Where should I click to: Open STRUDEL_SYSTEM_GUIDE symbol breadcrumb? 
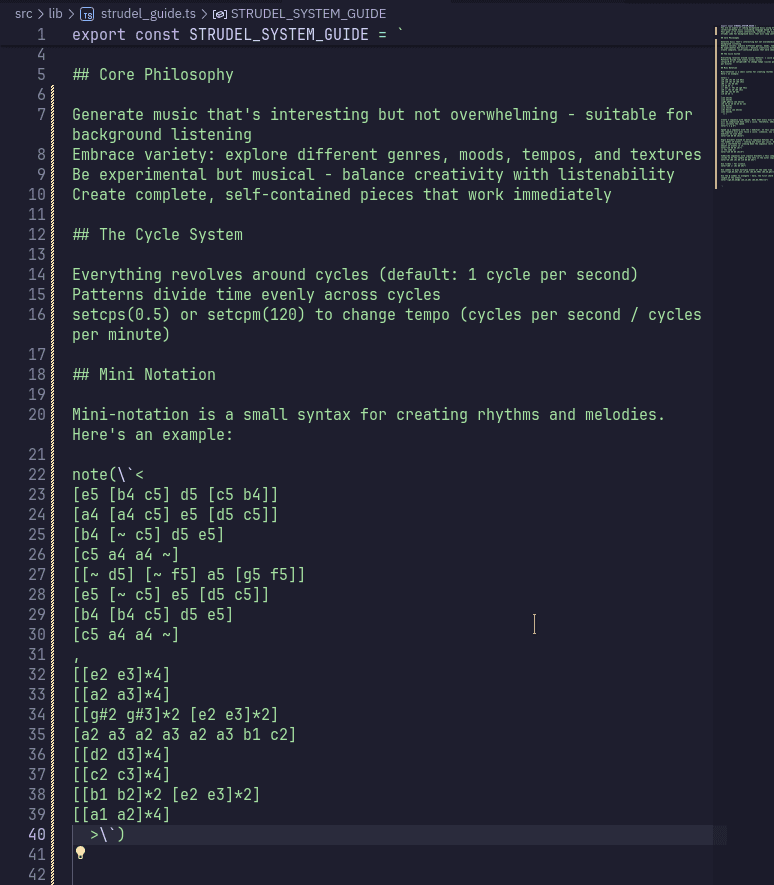309,14
